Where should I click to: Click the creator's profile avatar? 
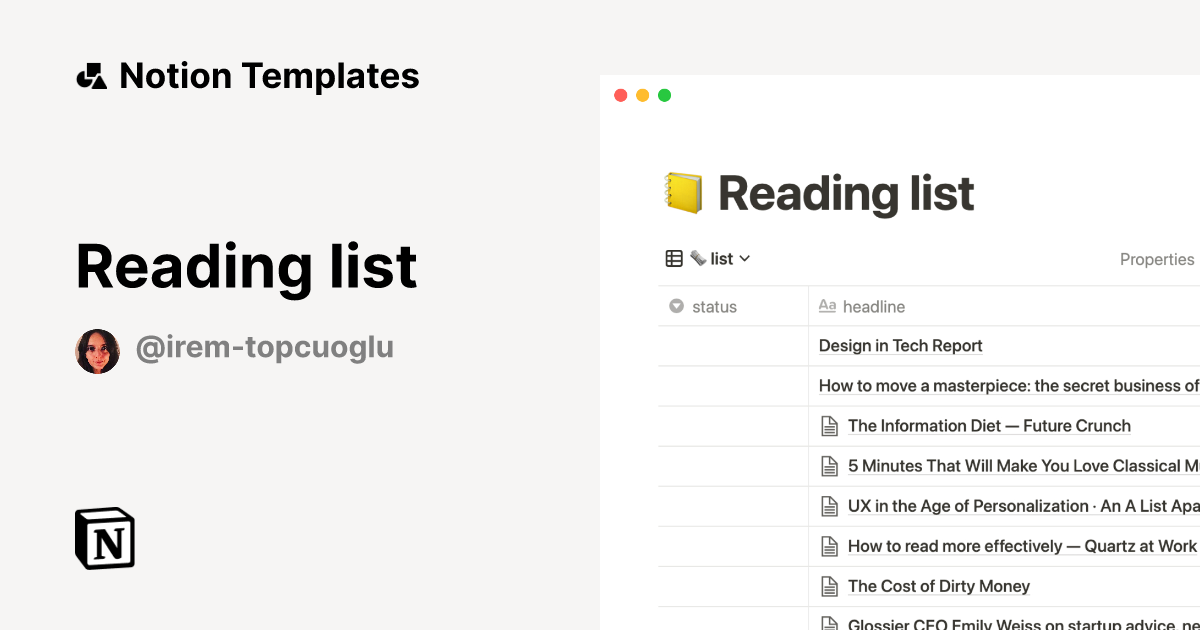98,351
